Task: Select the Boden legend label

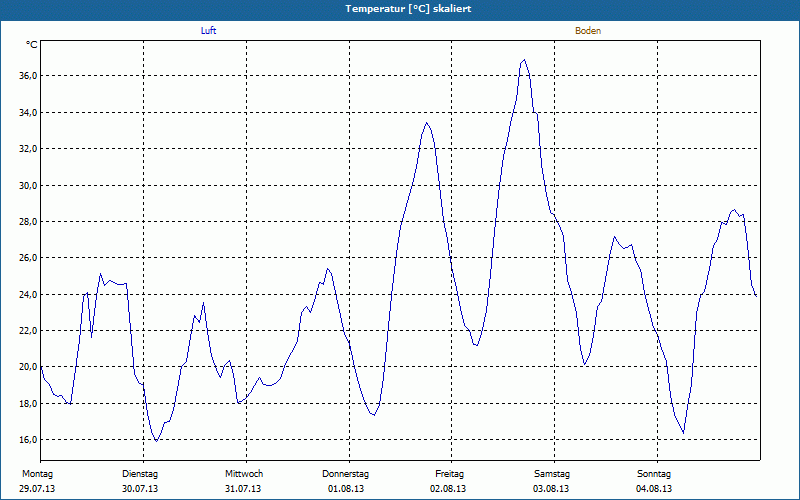Action: [588, 31]
